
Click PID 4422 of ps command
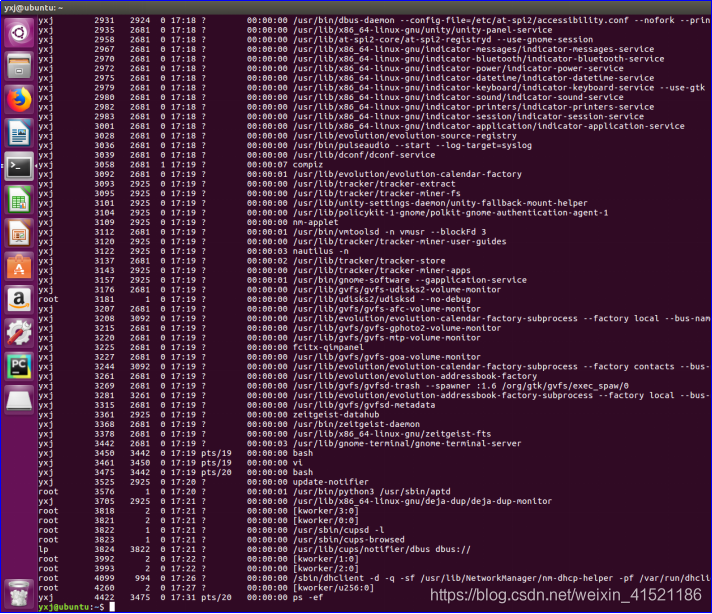pos(104,598)
